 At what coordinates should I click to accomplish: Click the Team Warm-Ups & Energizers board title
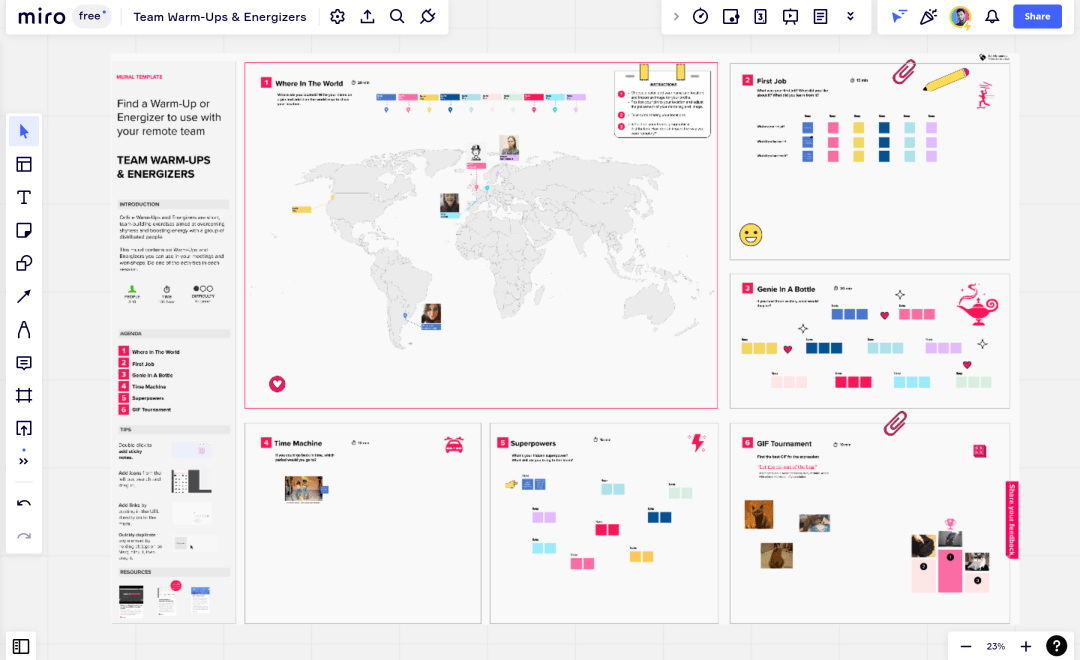click(x=220, y=17)
